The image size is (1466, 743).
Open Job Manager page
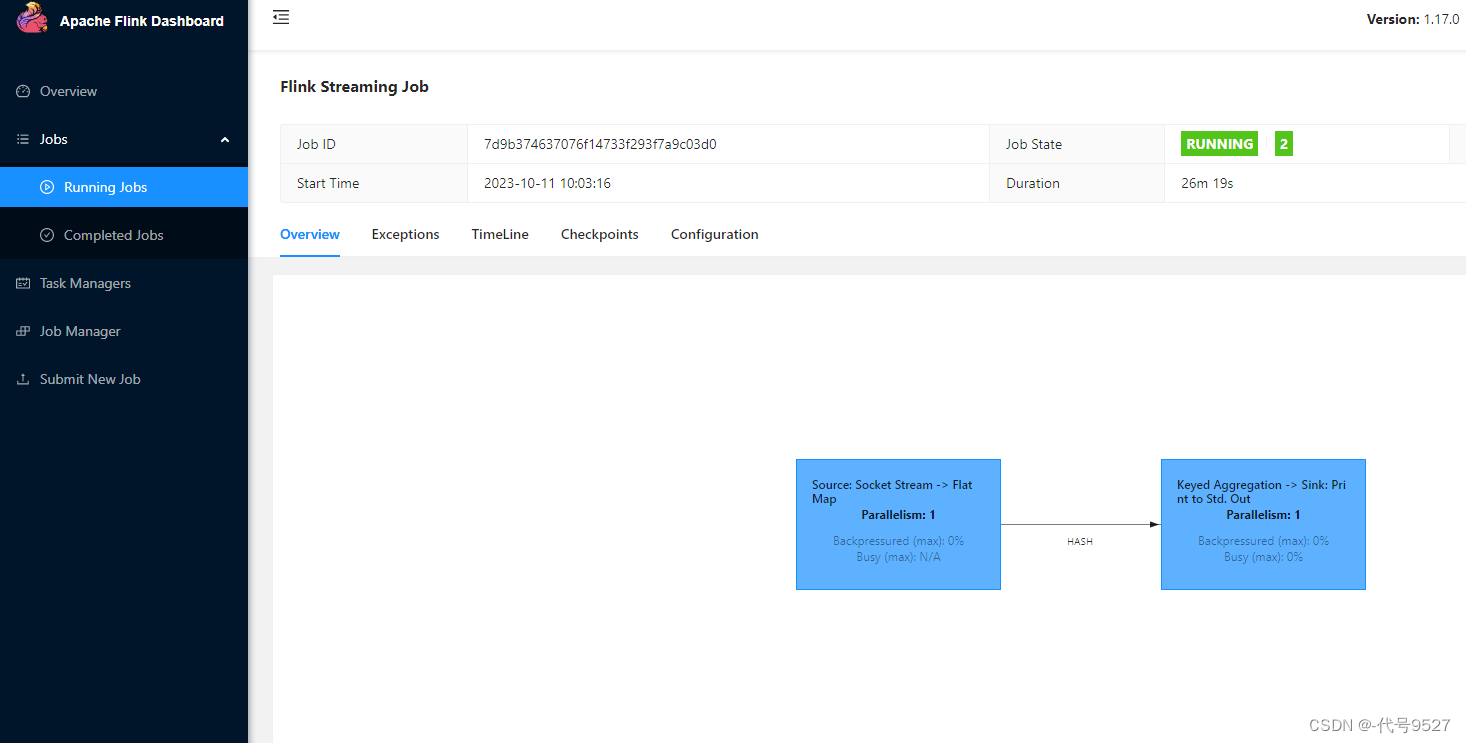coord(124,331)
